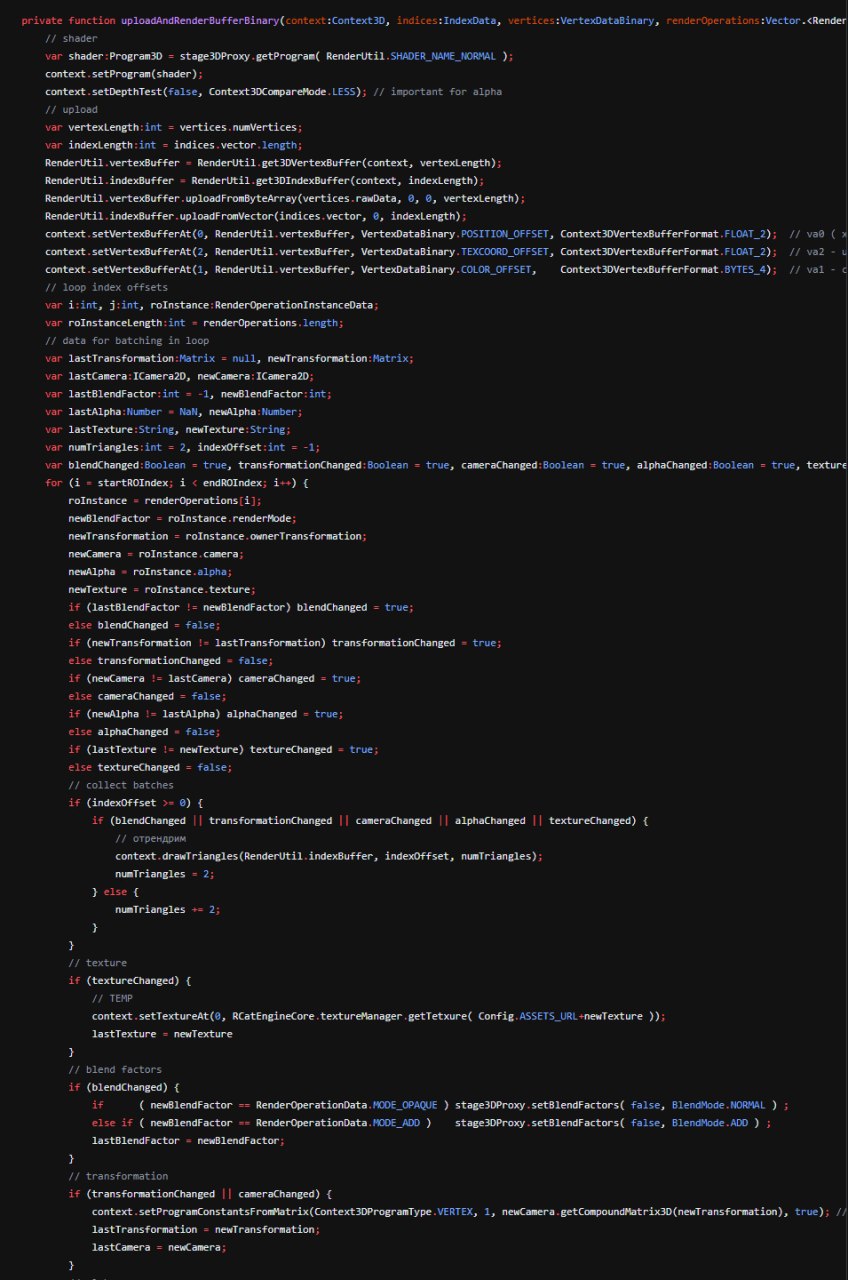Click the "// blend factors" comment

pyautogui.click(x=115, y=1070)
